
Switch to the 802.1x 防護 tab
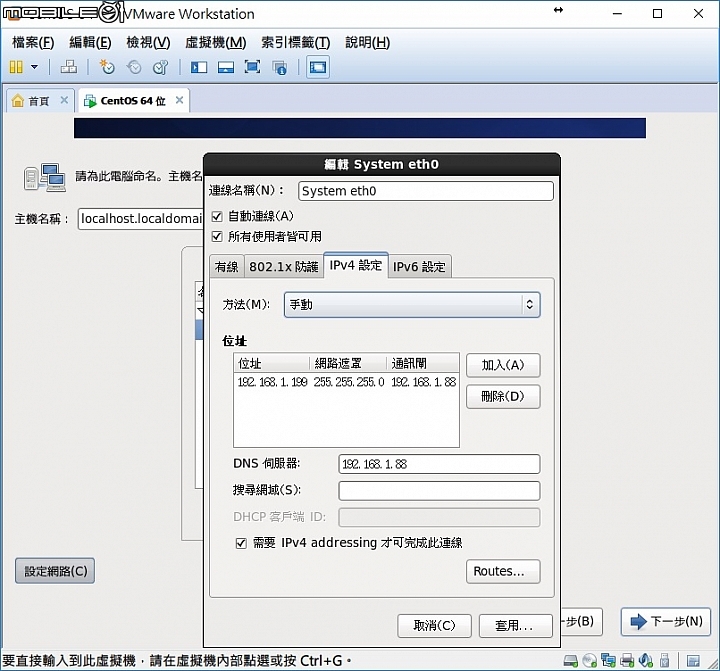[284, 266]
